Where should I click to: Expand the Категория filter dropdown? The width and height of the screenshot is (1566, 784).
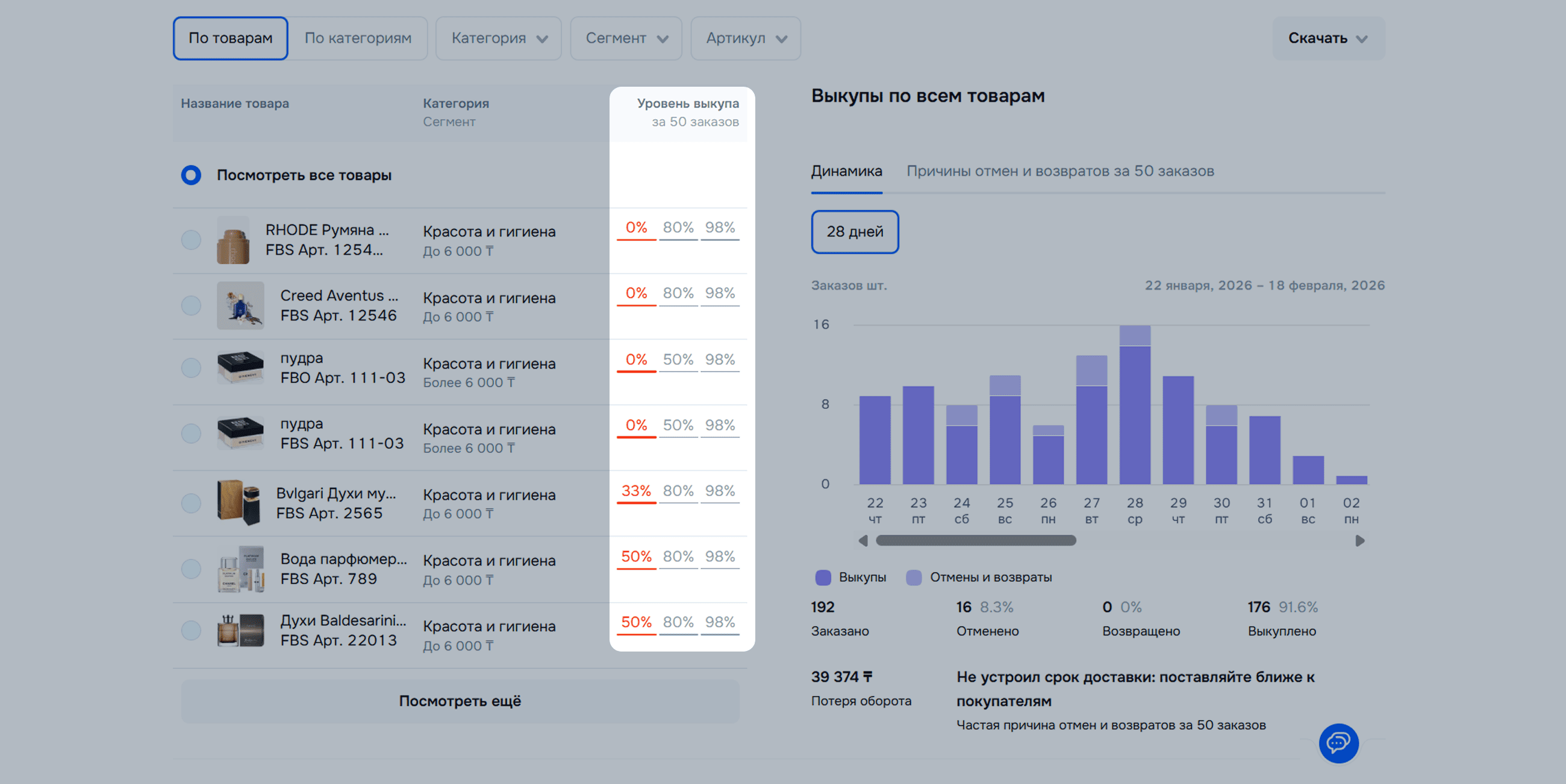(499, 39)
